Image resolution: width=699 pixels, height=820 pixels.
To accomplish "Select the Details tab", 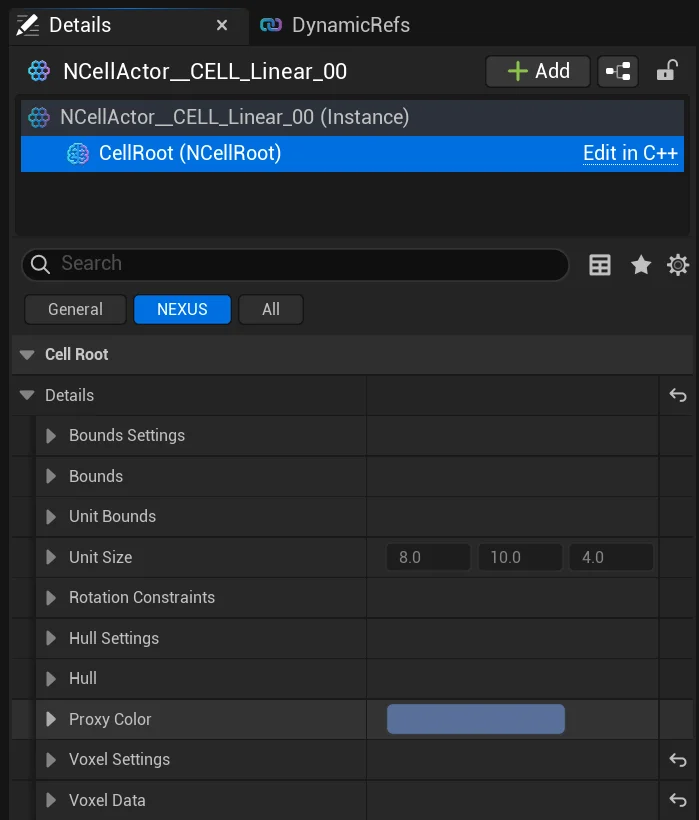I will [128, 26].
